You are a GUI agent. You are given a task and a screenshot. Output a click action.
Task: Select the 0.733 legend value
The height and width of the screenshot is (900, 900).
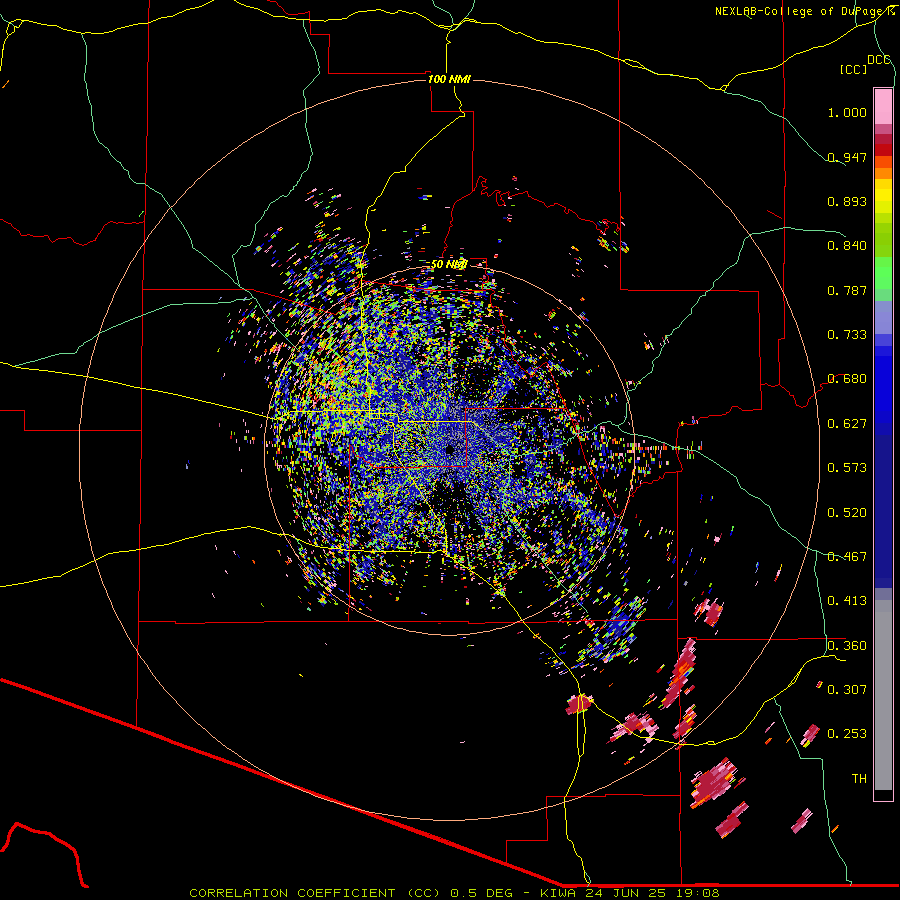(x=847, y=335)
